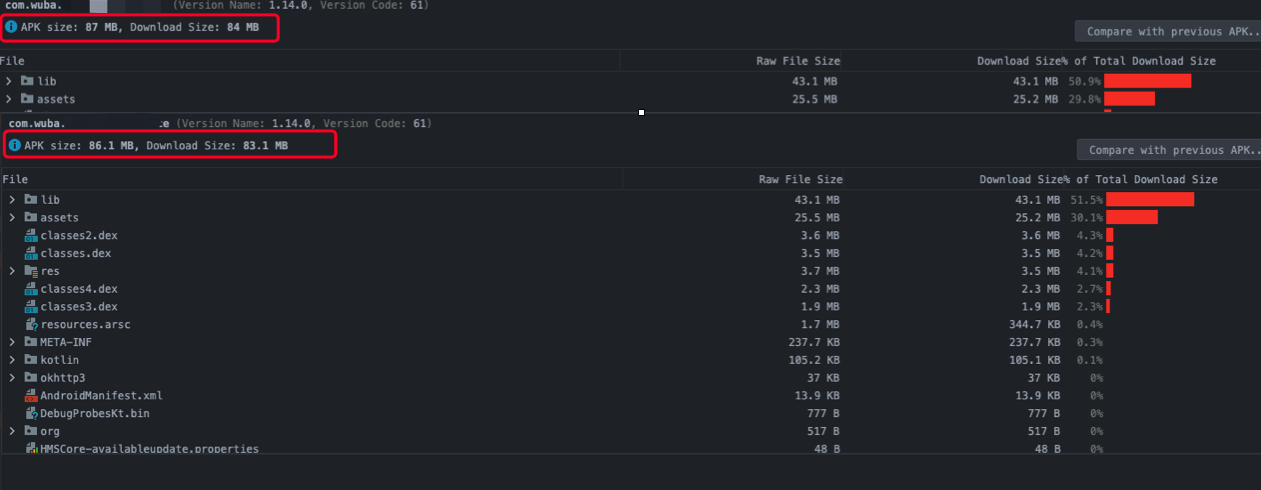Click the resources.arsc file icon

pyautogui.click(x=31, y=324)
